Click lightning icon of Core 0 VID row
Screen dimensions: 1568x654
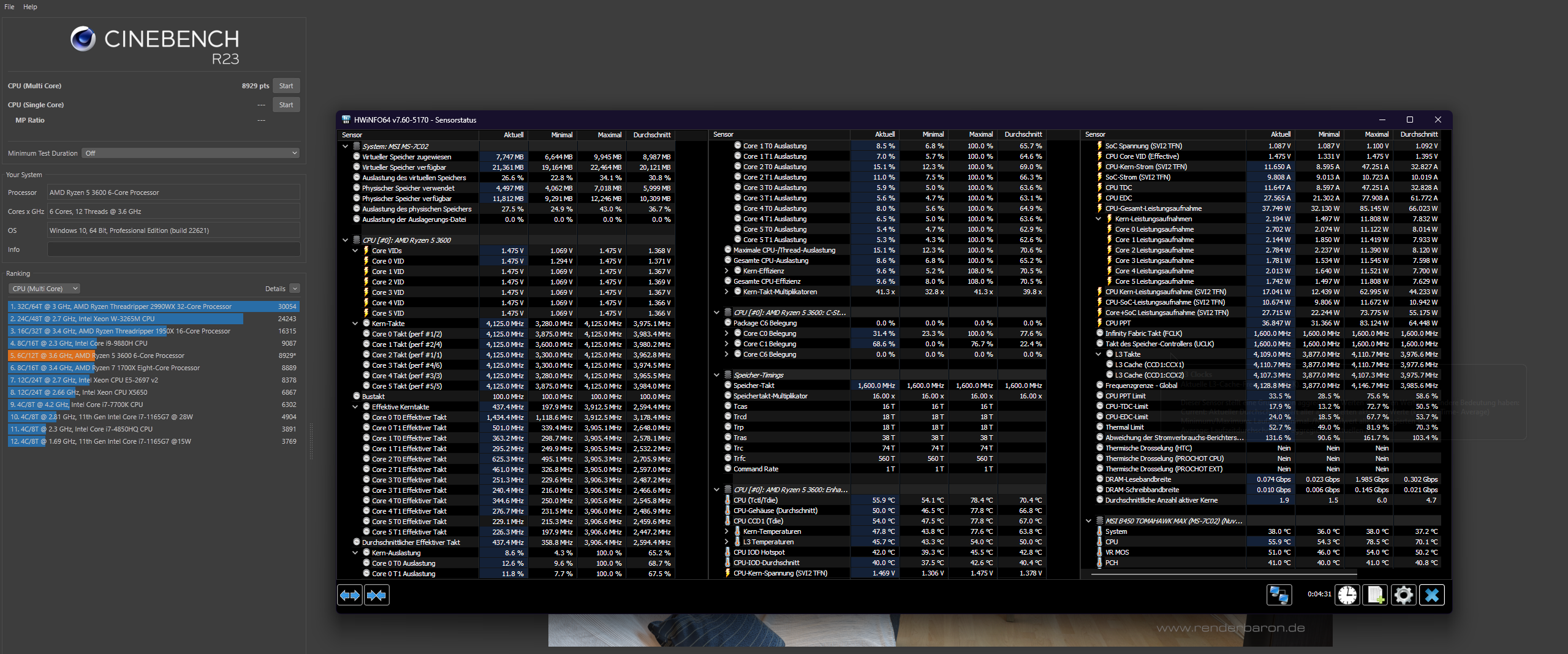click(366, 261)
